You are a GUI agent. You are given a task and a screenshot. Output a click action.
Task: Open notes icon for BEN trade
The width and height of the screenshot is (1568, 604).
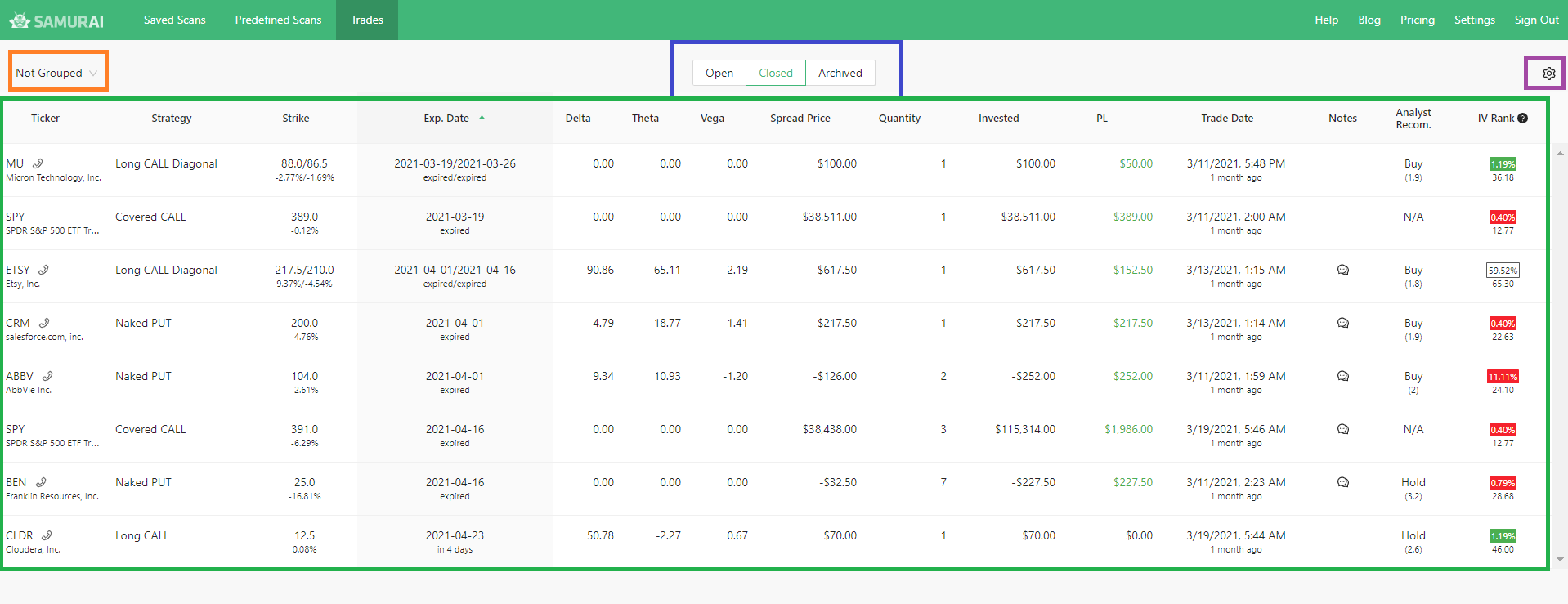pos(1342,482)
